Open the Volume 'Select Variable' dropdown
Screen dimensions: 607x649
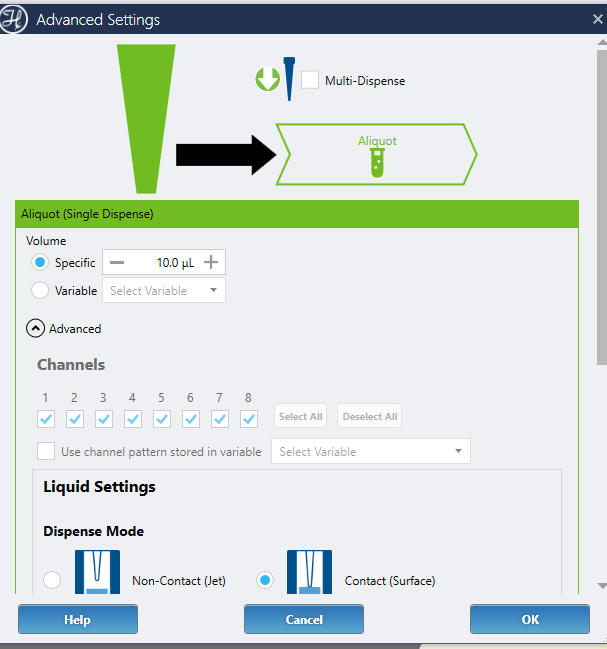[x=163, y=290]
